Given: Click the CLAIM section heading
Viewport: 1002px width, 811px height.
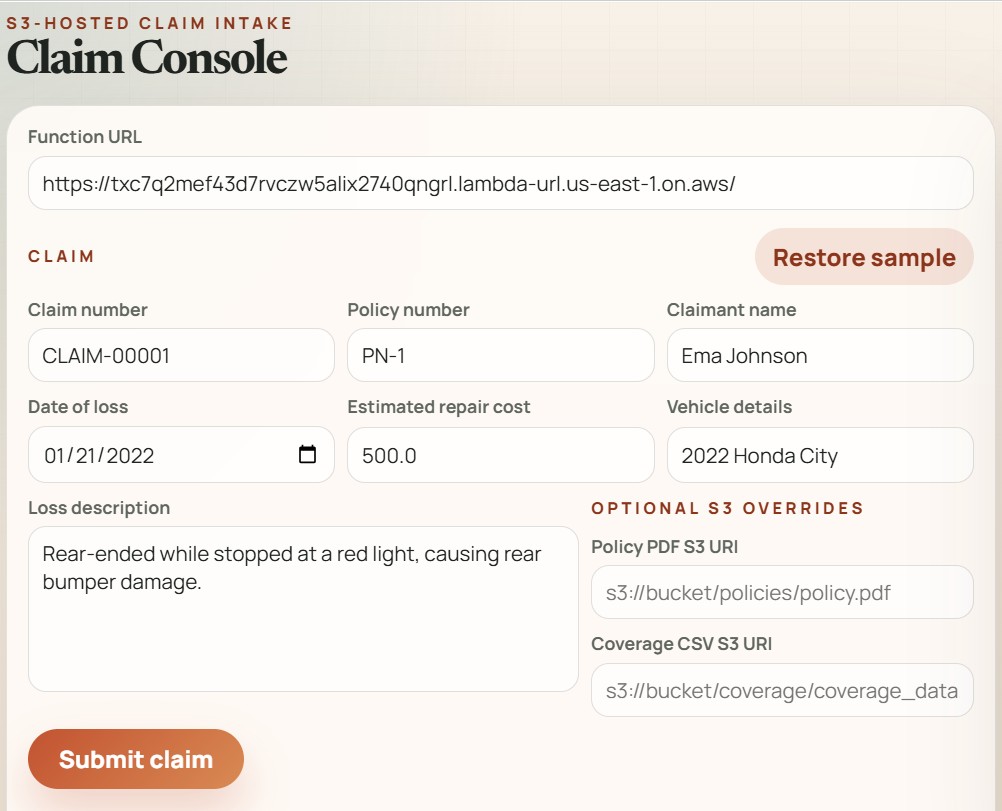Looking at the screenshot, I should pyautogui.click(x=61, y=256).
